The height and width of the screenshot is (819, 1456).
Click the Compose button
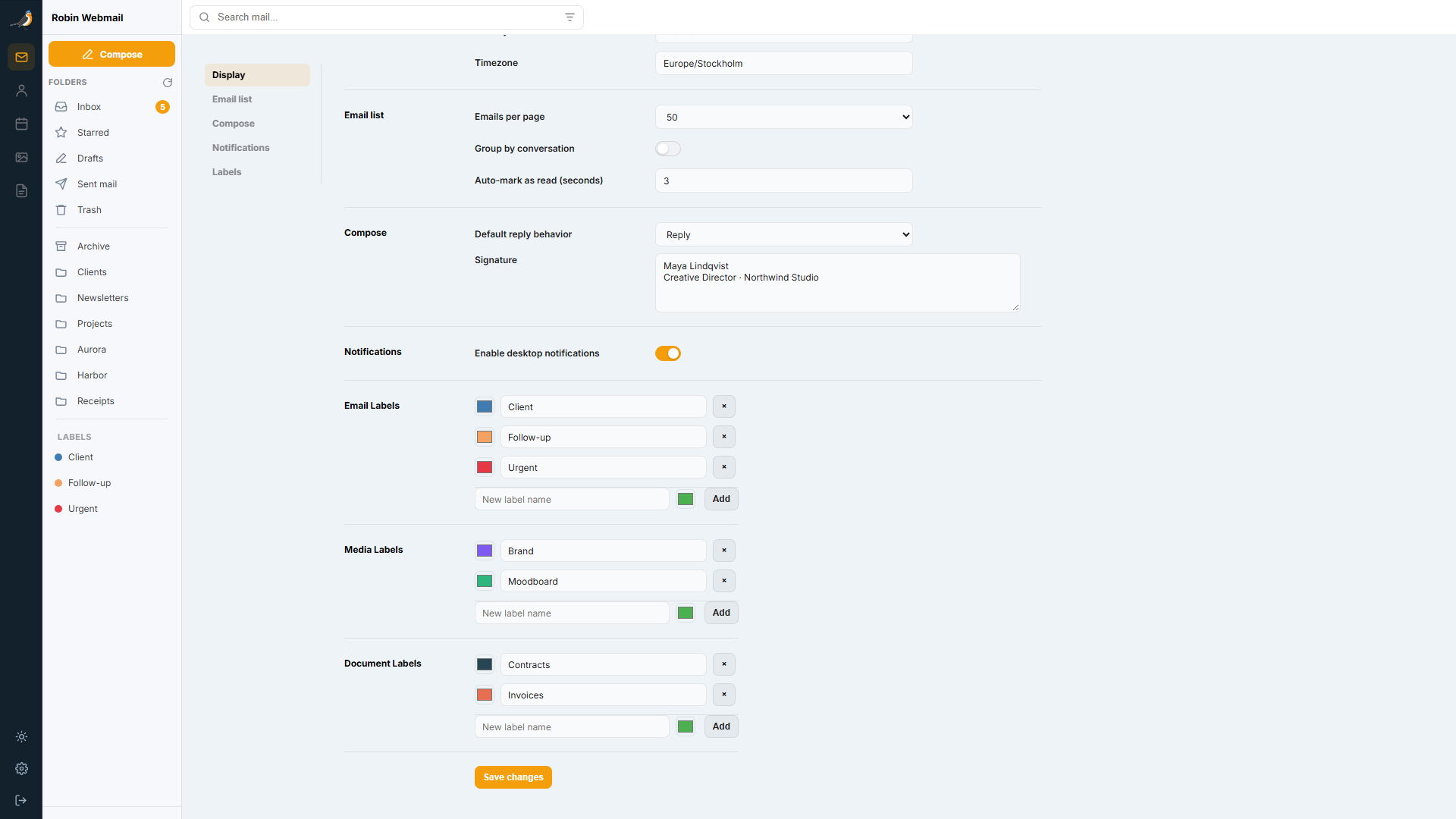point(111,54)
